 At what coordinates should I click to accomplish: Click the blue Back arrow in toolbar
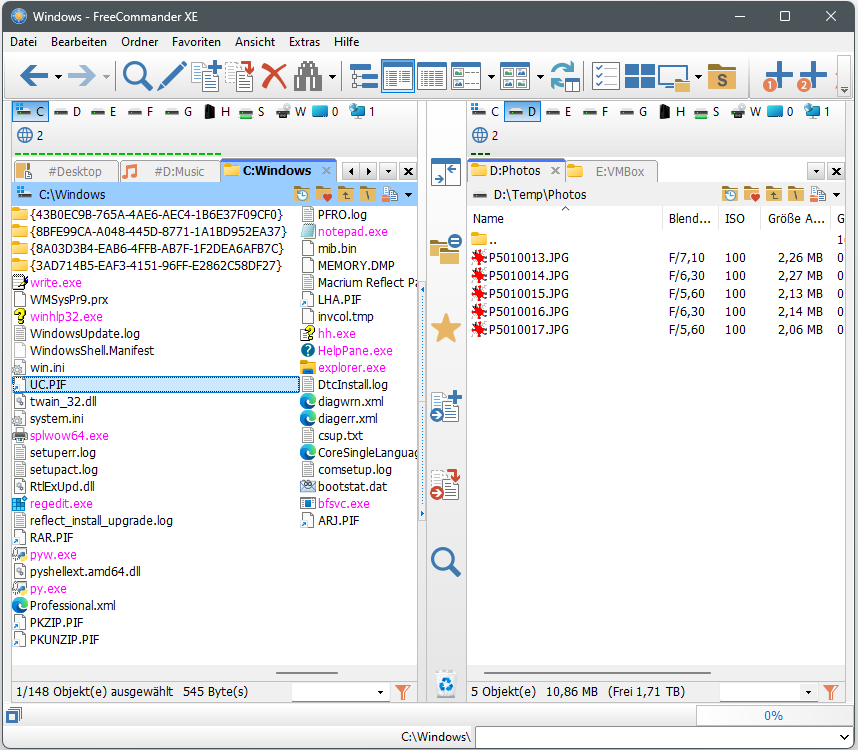click(34, 76)
